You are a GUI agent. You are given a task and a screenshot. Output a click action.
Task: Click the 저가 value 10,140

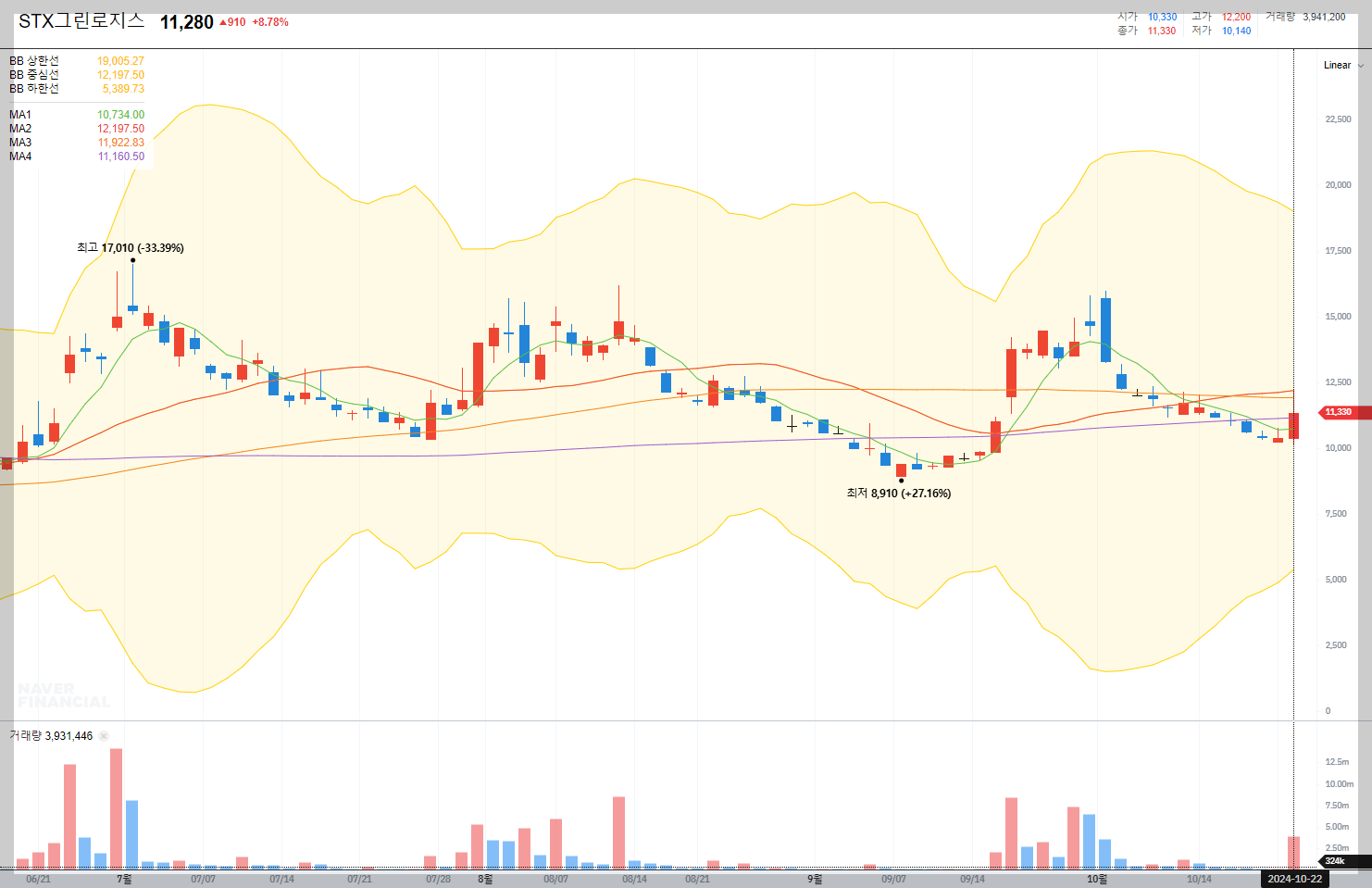[x=1236, y=31]
